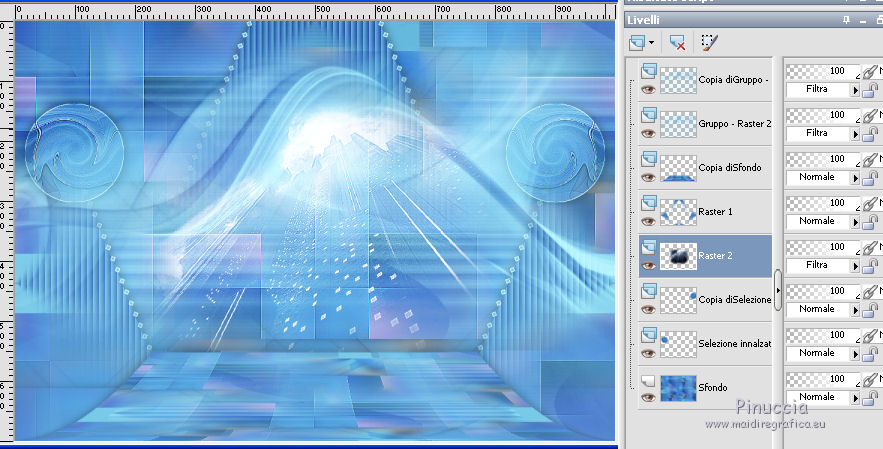Select the Sfondo layer thumbnail
This screenshot has height=449, width=883.
tap(678, 388)
